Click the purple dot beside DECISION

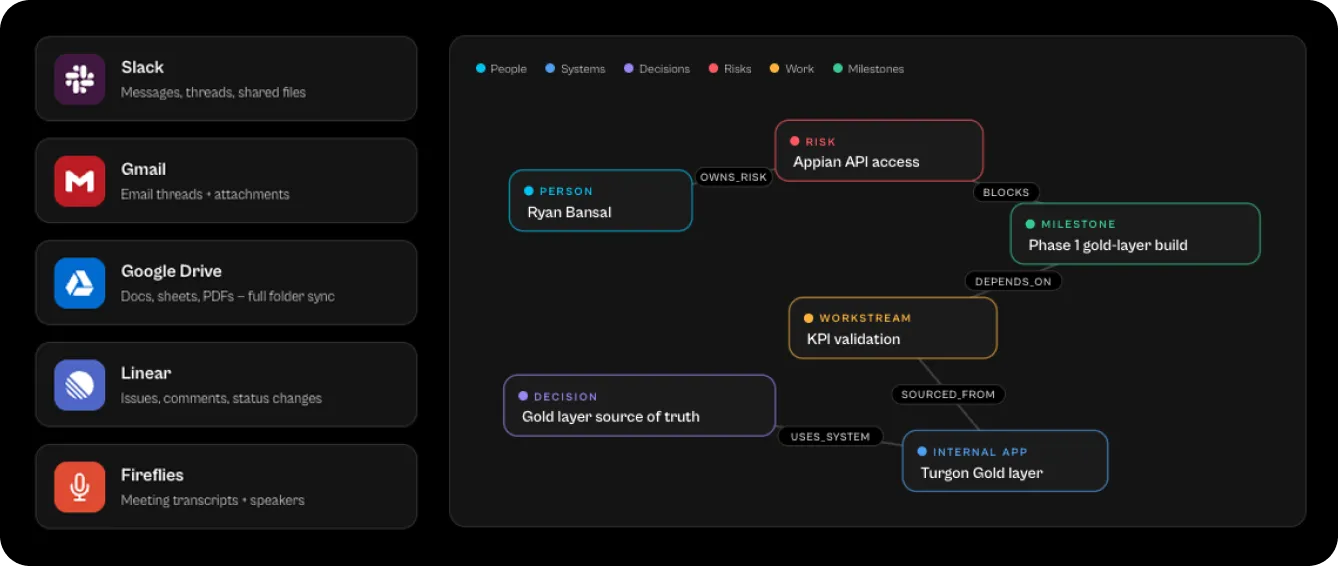(523, 397)
